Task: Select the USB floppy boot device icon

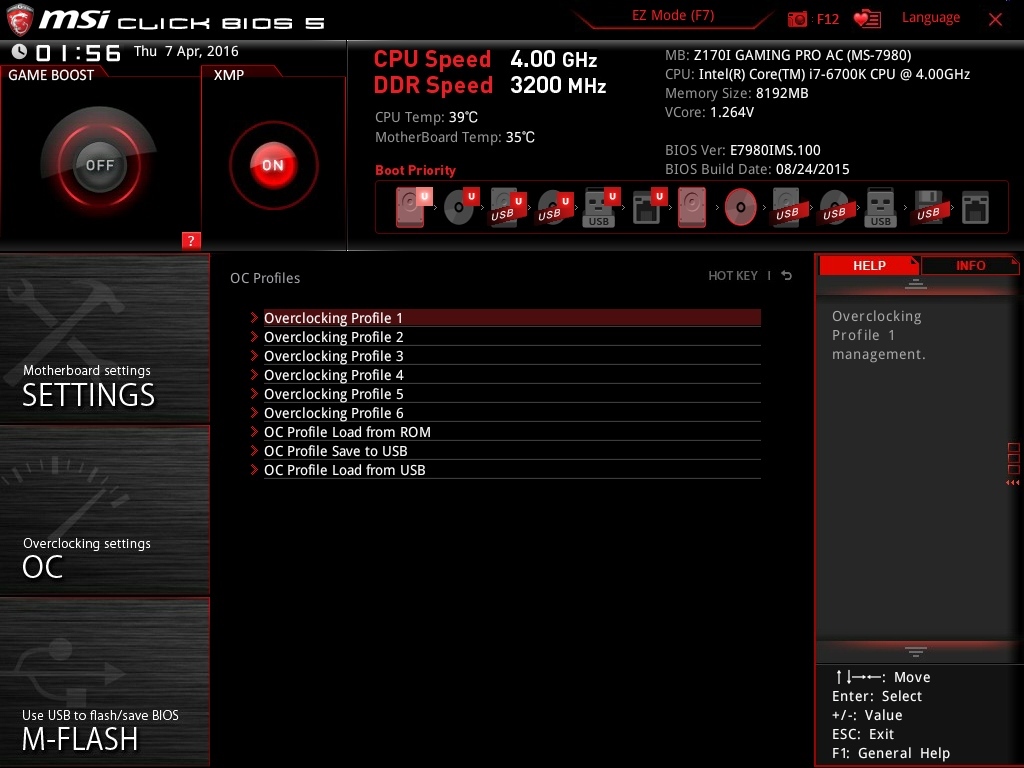Action: [x=928, y=207]
